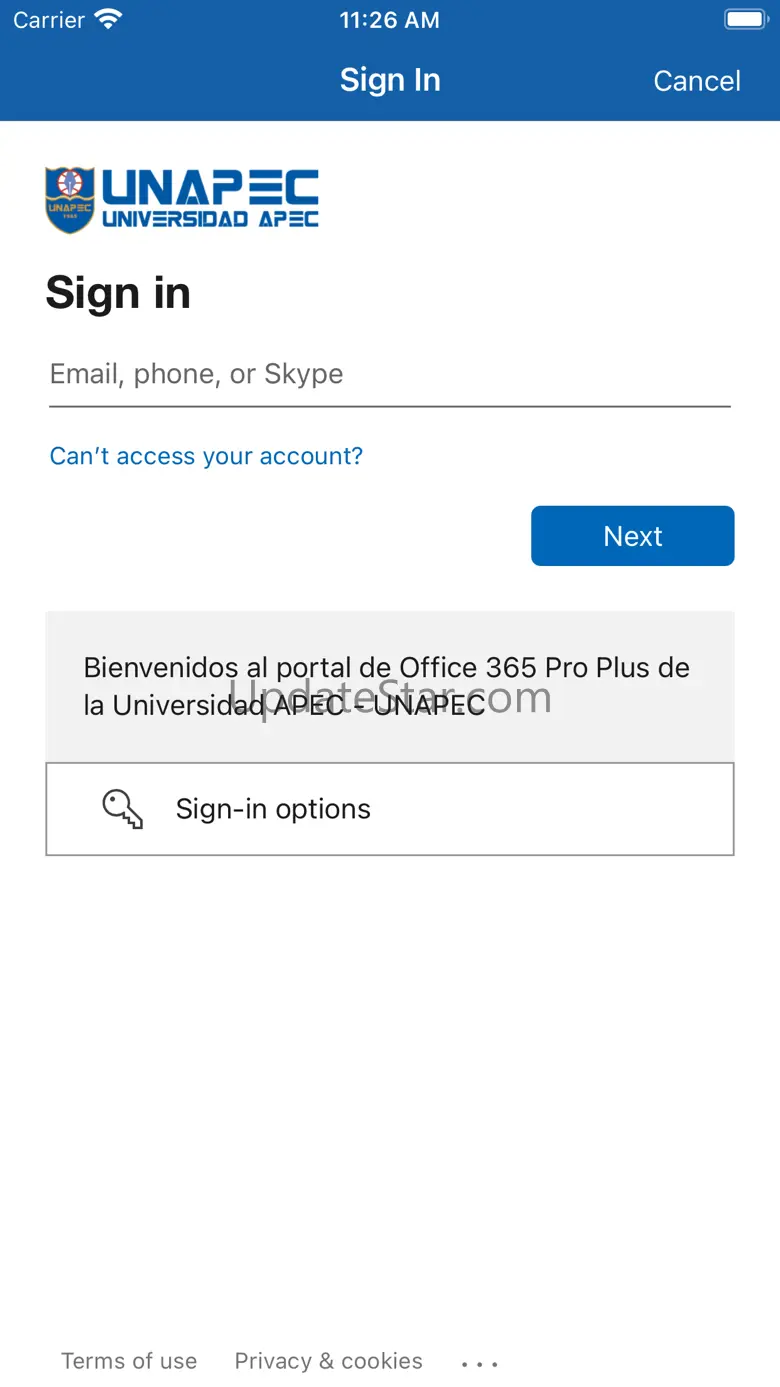Tap the Bienvenidos Office 365 welcome message
Image resolution: width=780 pixels, height=1387 pixels.
[x=387, y=686]
